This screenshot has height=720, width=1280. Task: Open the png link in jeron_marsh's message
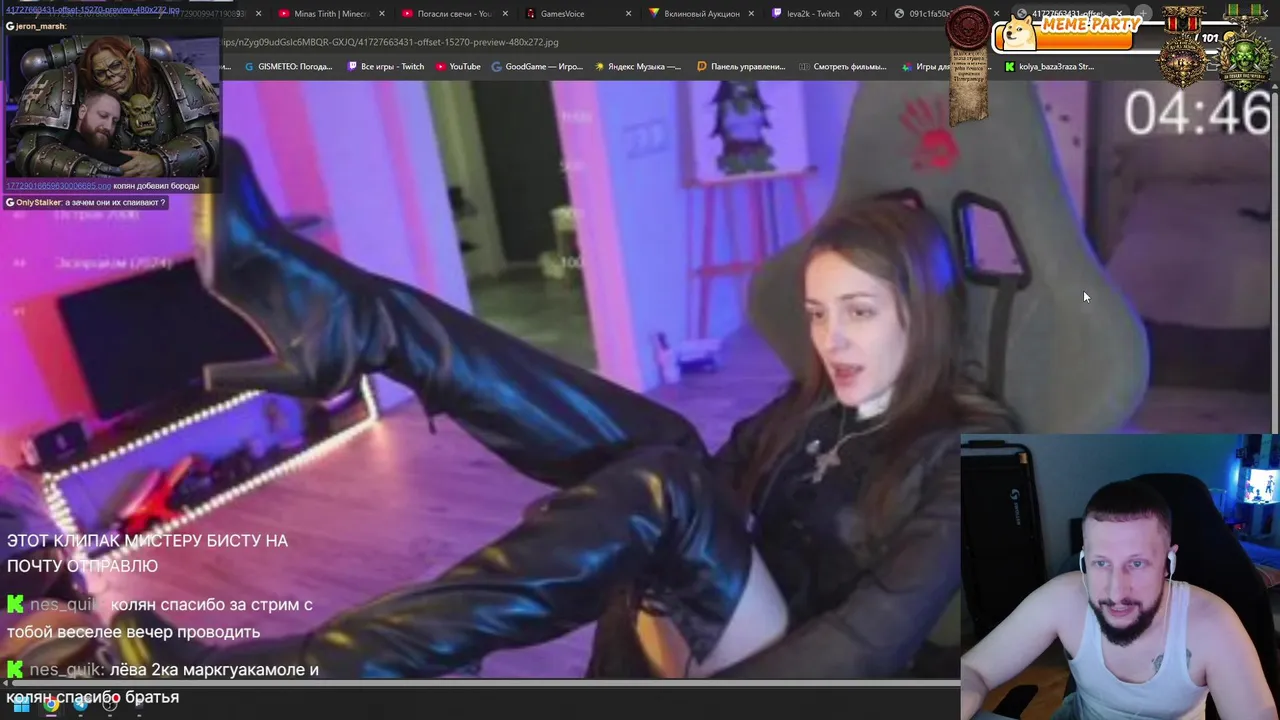[x=58, y=186]
